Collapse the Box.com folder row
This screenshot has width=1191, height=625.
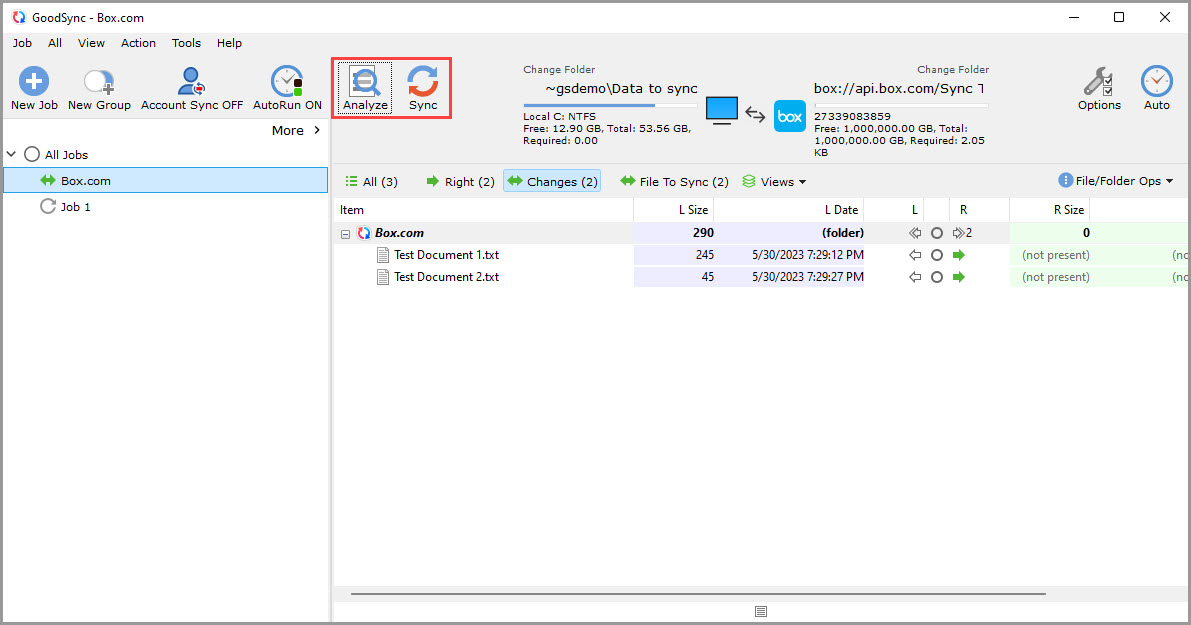tap(346, 234)
